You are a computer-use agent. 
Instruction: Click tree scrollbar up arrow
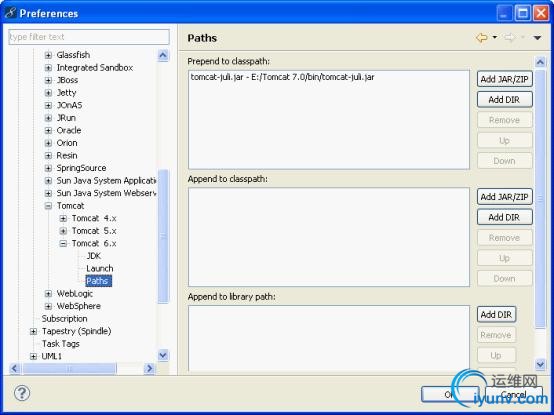[x=163, y=55]
